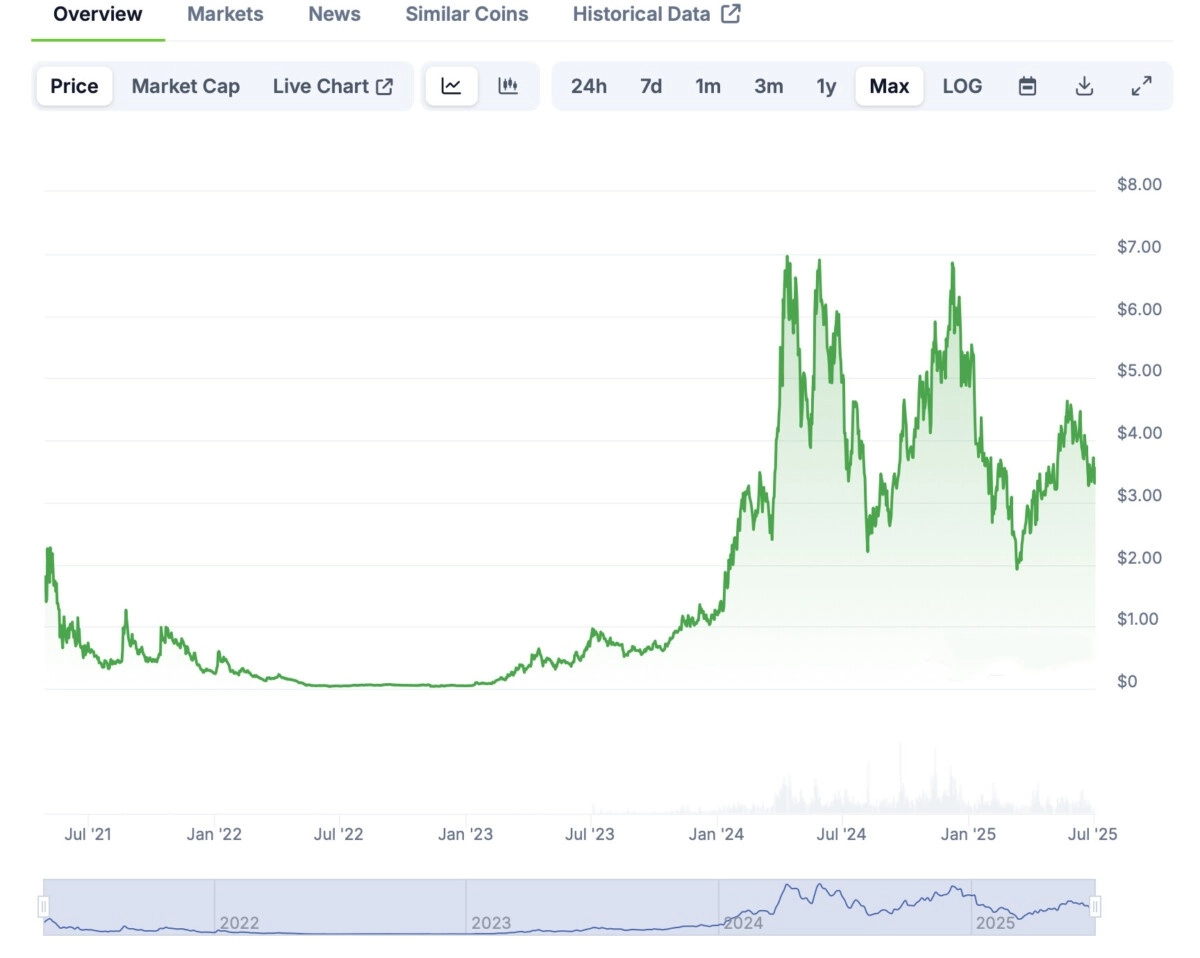This screenshot has width=1200, height=958.
Task: Select the 7d time range
Action: [x=651, y=86]
